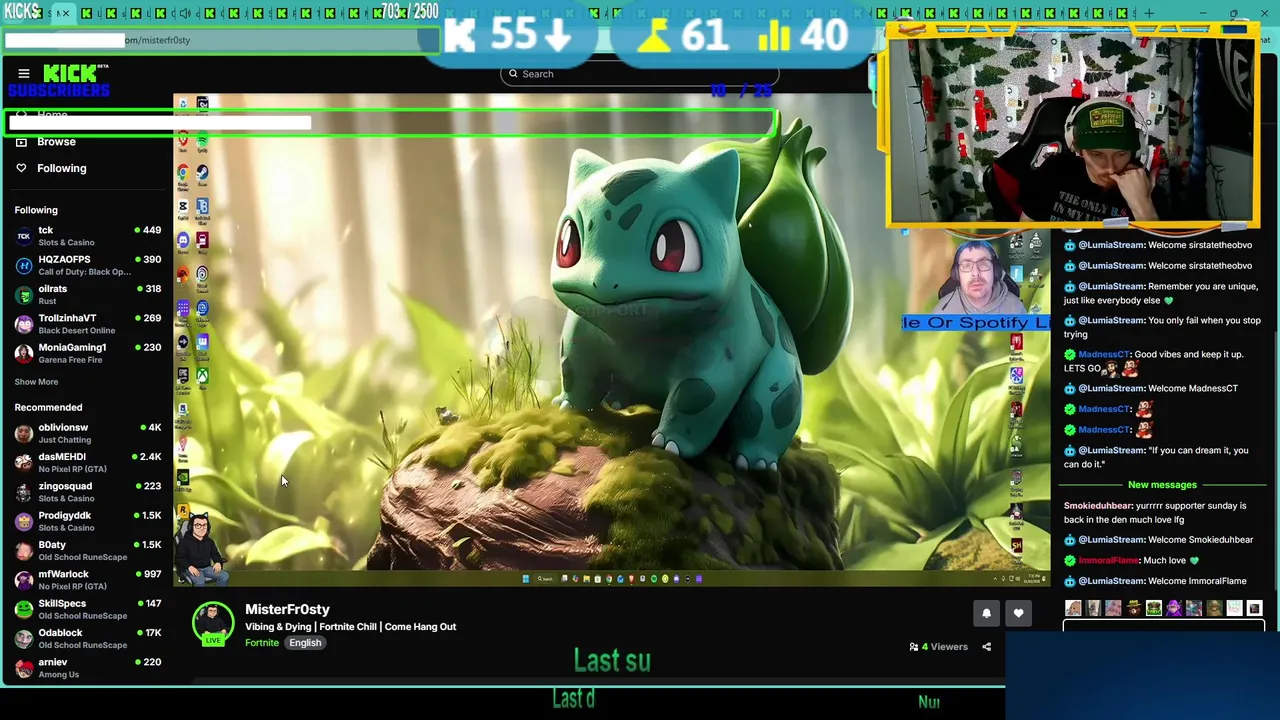Click the MisterFr0sty stream video player
The image size is (1280, 720).
coord(612,340)
